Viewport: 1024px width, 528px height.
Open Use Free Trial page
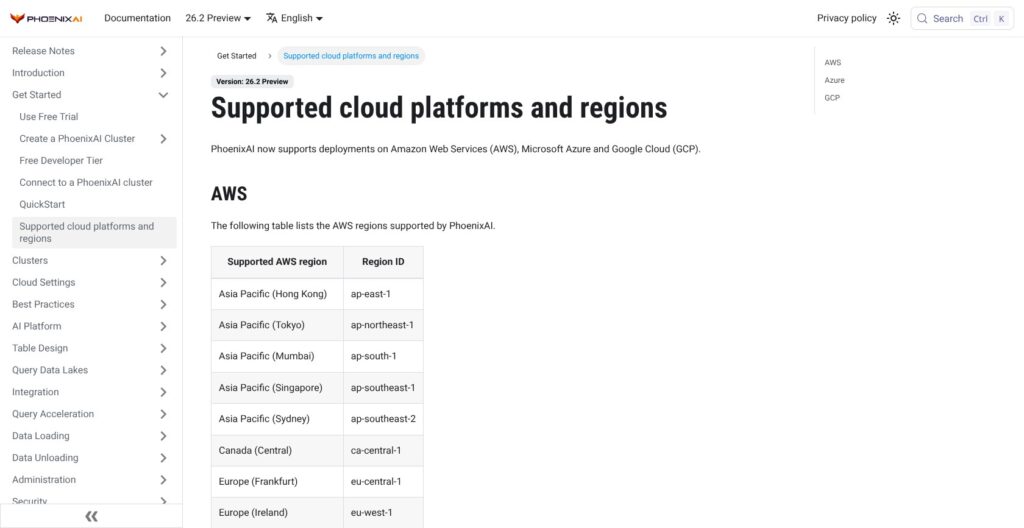coord(49,116)
